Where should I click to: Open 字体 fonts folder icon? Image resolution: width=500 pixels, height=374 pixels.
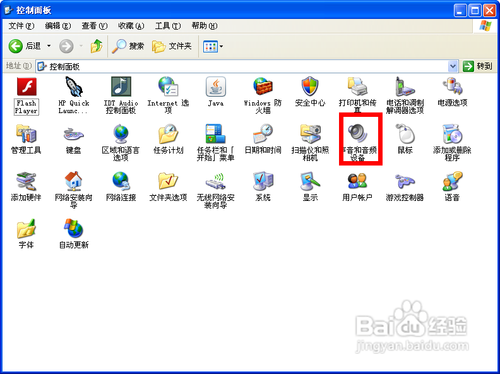click(26, 229)
